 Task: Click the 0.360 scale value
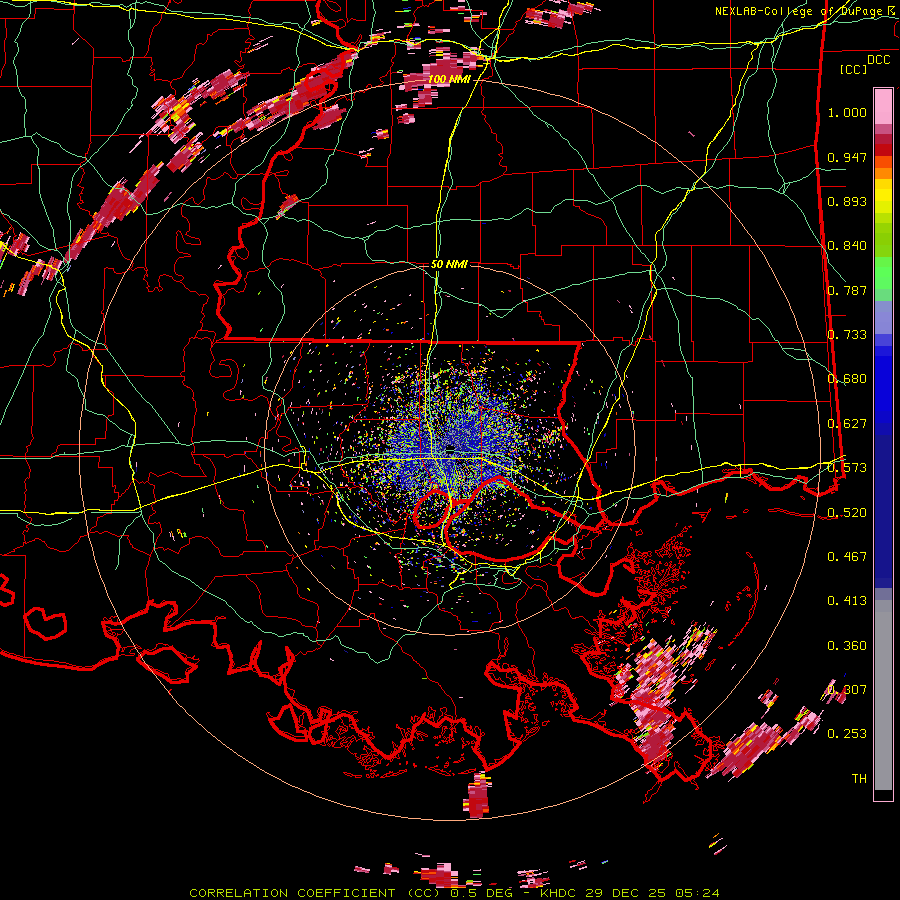[x=847, y=646]
